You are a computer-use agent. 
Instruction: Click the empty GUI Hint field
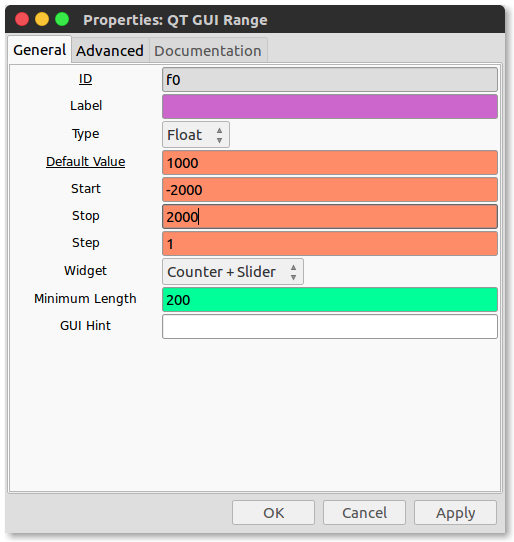pos(330,327)
